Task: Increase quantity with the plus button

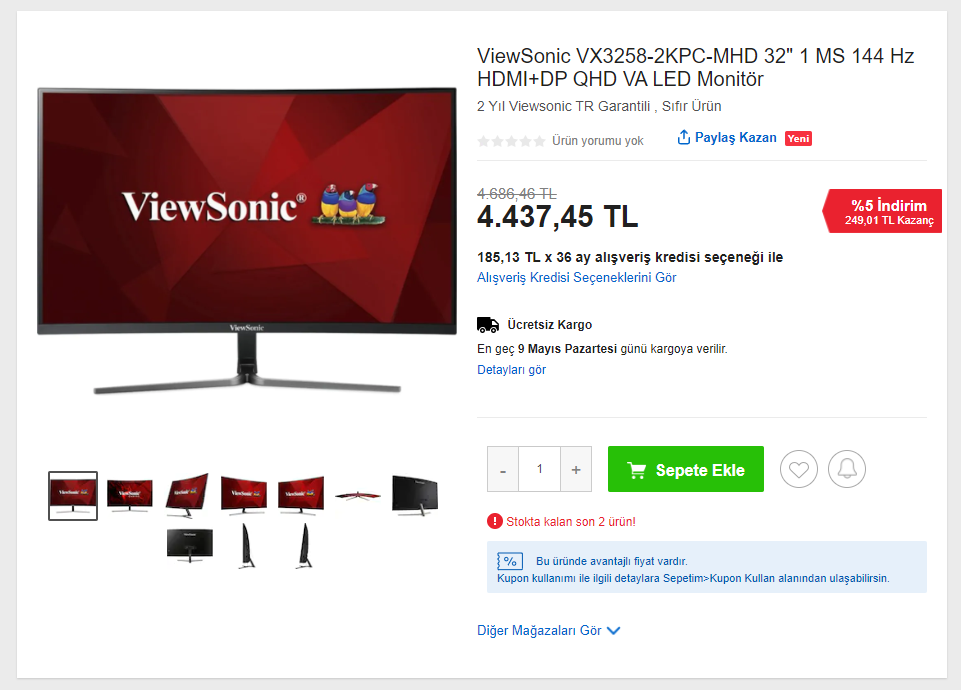Action: 576,469
